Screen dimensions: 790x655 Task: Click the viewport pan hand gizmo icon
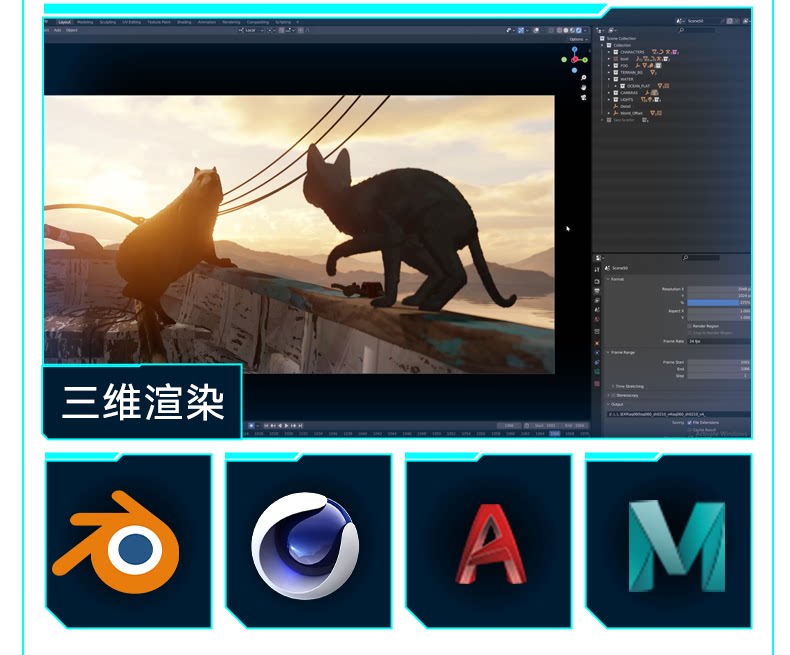pos(583,87)
